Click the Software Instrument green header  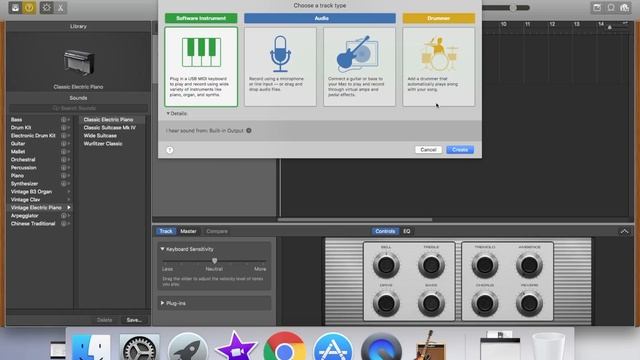tap(201, 18)
